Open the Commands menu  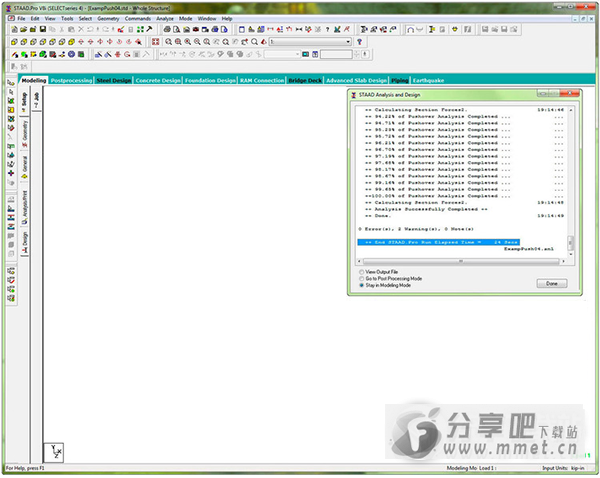point(138,18)
